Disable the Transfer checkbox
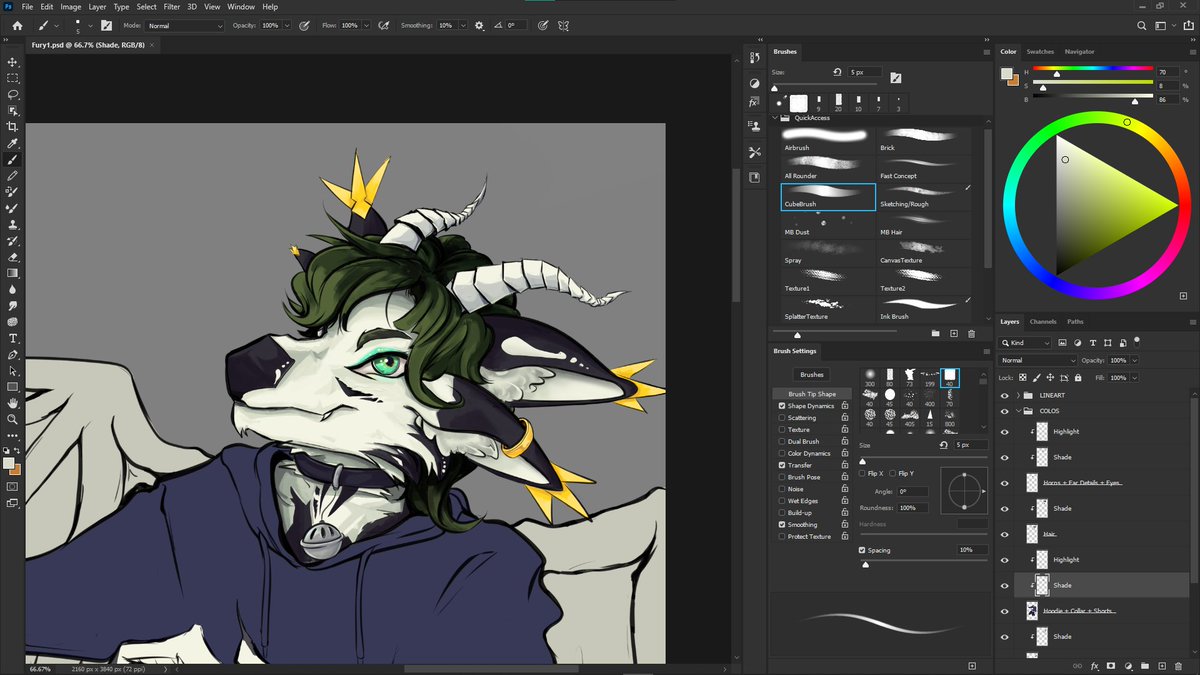The height and width of the screenshot is (675, 1200). pyautogui.click(x=782, y=465)
